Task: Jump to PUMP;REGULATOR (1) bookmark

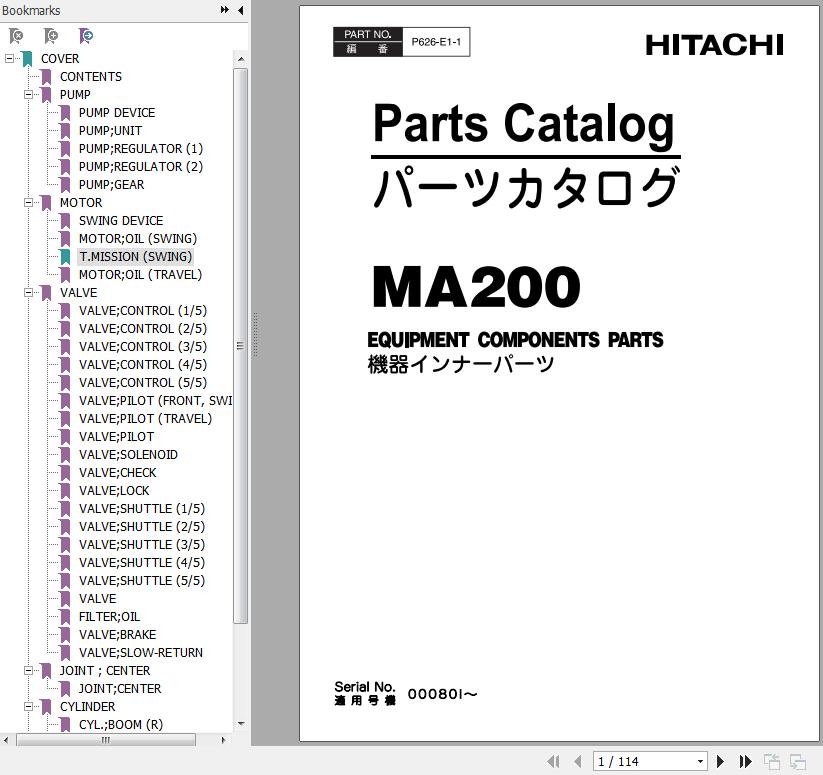Action: tap(141, 148)
